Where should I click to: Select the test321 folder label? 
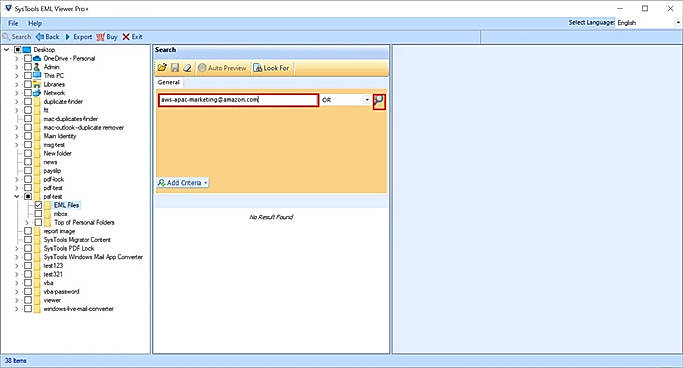[53, 274]
